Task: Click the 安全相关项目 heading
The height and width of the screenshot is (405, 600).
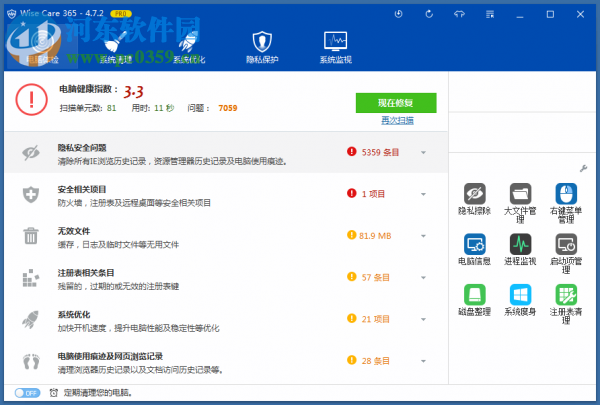Action: 82,189
